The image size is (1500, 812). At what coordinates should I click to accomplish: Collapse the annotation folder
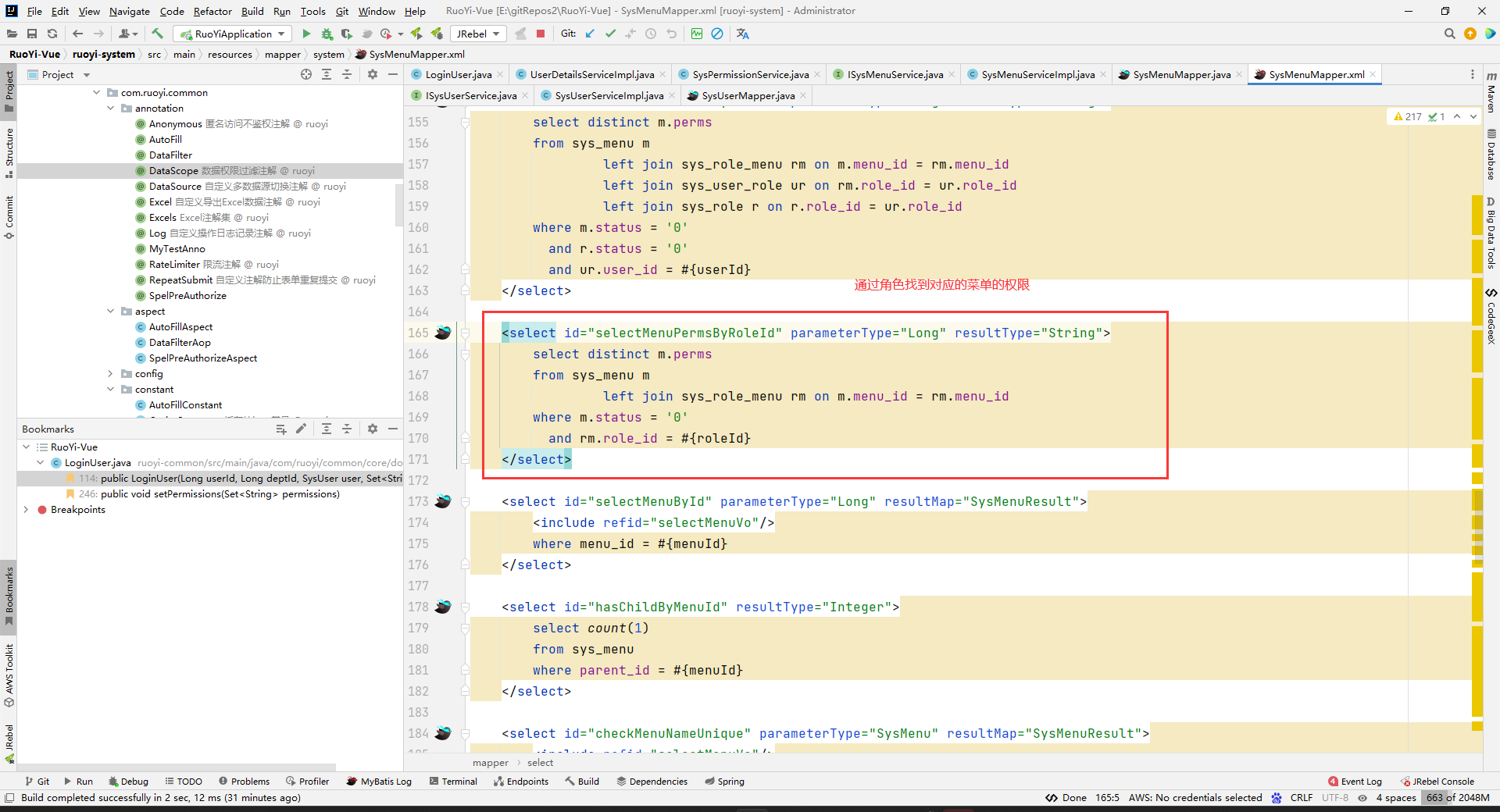click(x=111, y=108)
